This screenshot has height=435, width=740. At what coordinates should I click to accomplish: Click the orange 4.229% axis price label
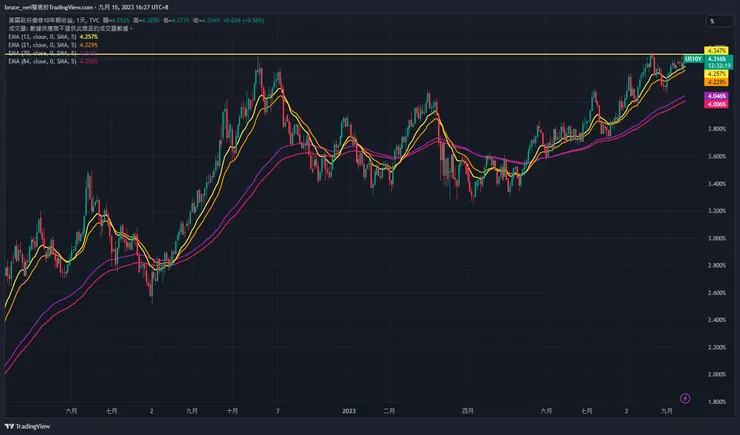[x=716, y=82]
